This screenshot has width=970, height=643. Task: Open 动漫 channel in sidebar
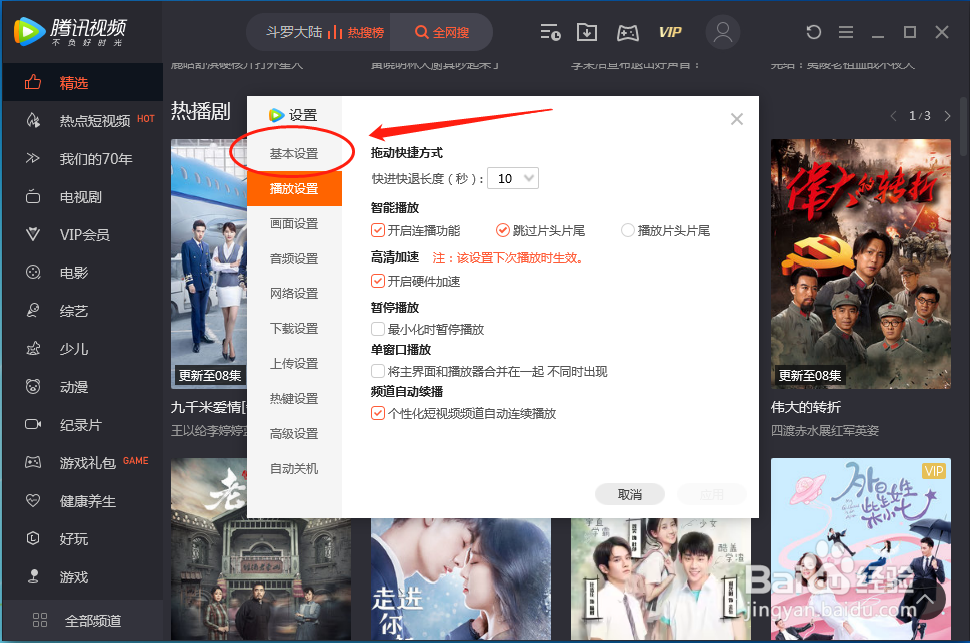(x=83, y=387)
